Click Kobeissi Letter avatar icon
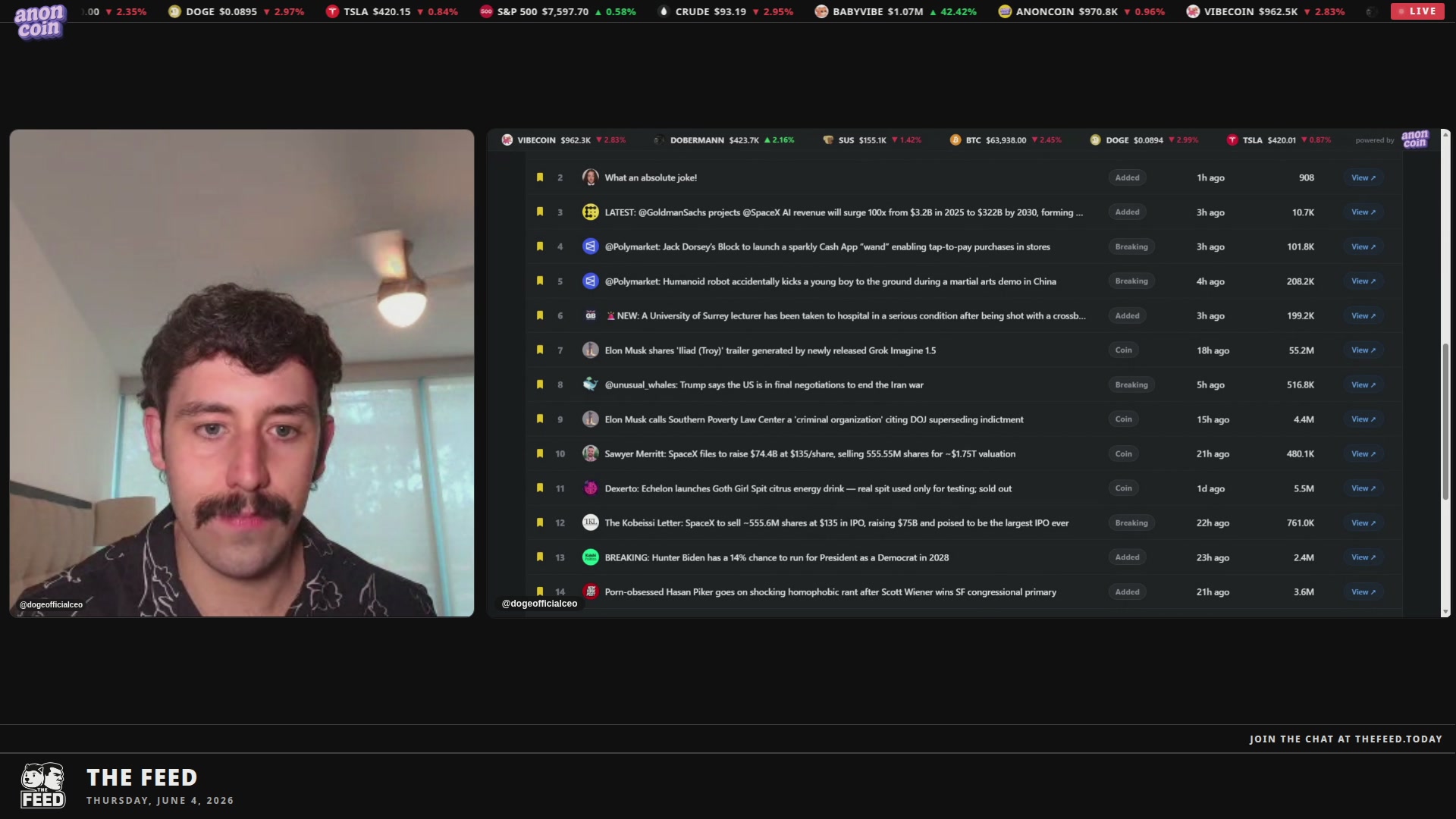1456x819 pixels. point(590,522)
